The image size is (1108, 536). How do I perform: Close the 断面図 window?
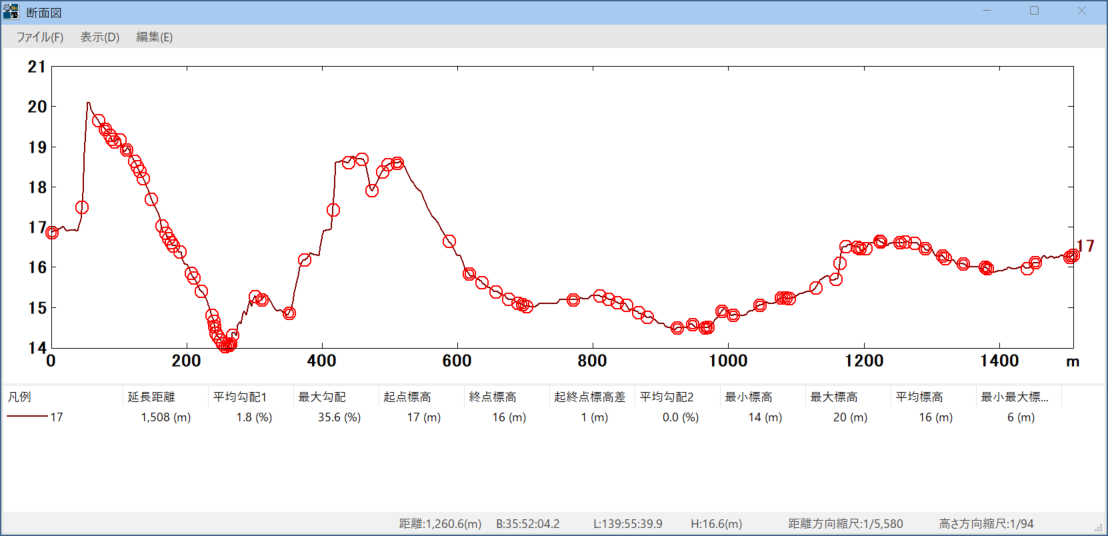click(1081, 11)
